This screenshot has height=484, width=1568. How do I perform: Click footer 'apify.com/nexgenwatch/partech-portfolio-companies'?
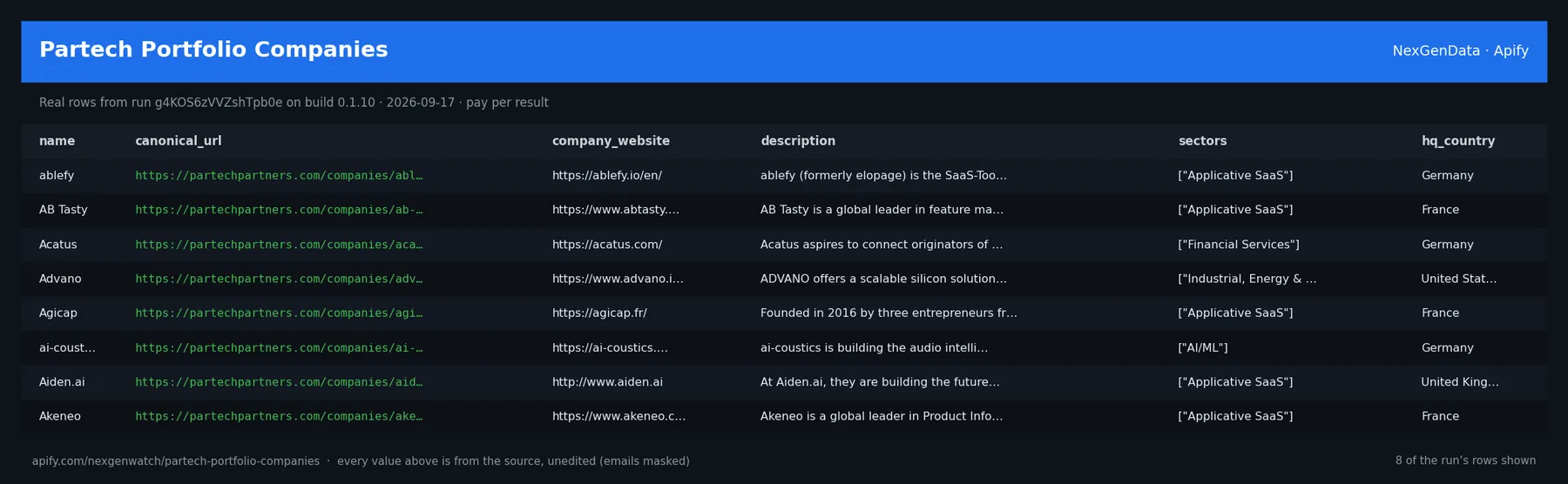coord(176,461)
